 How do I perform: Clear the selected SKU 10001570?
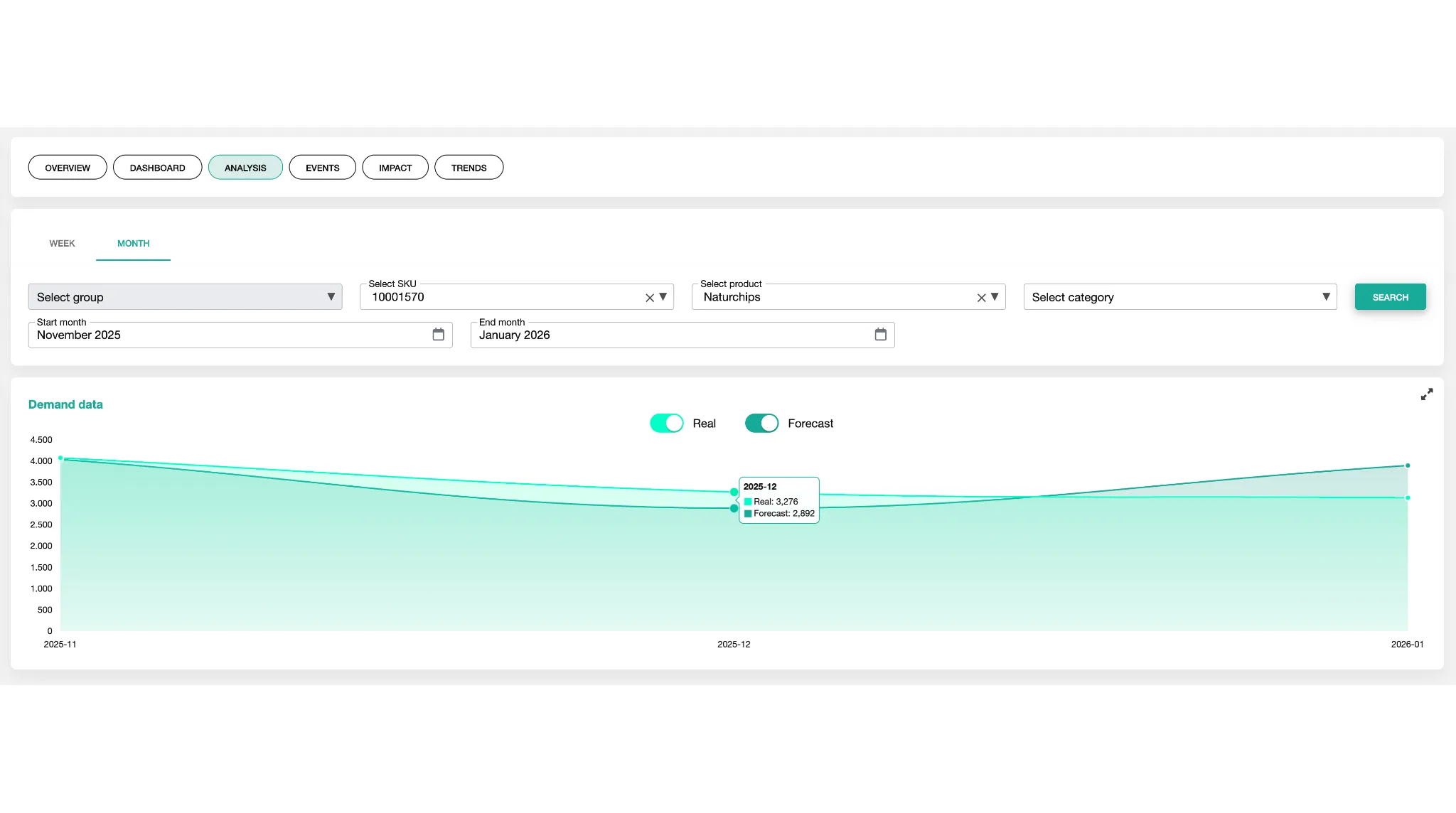coord(648,297)
